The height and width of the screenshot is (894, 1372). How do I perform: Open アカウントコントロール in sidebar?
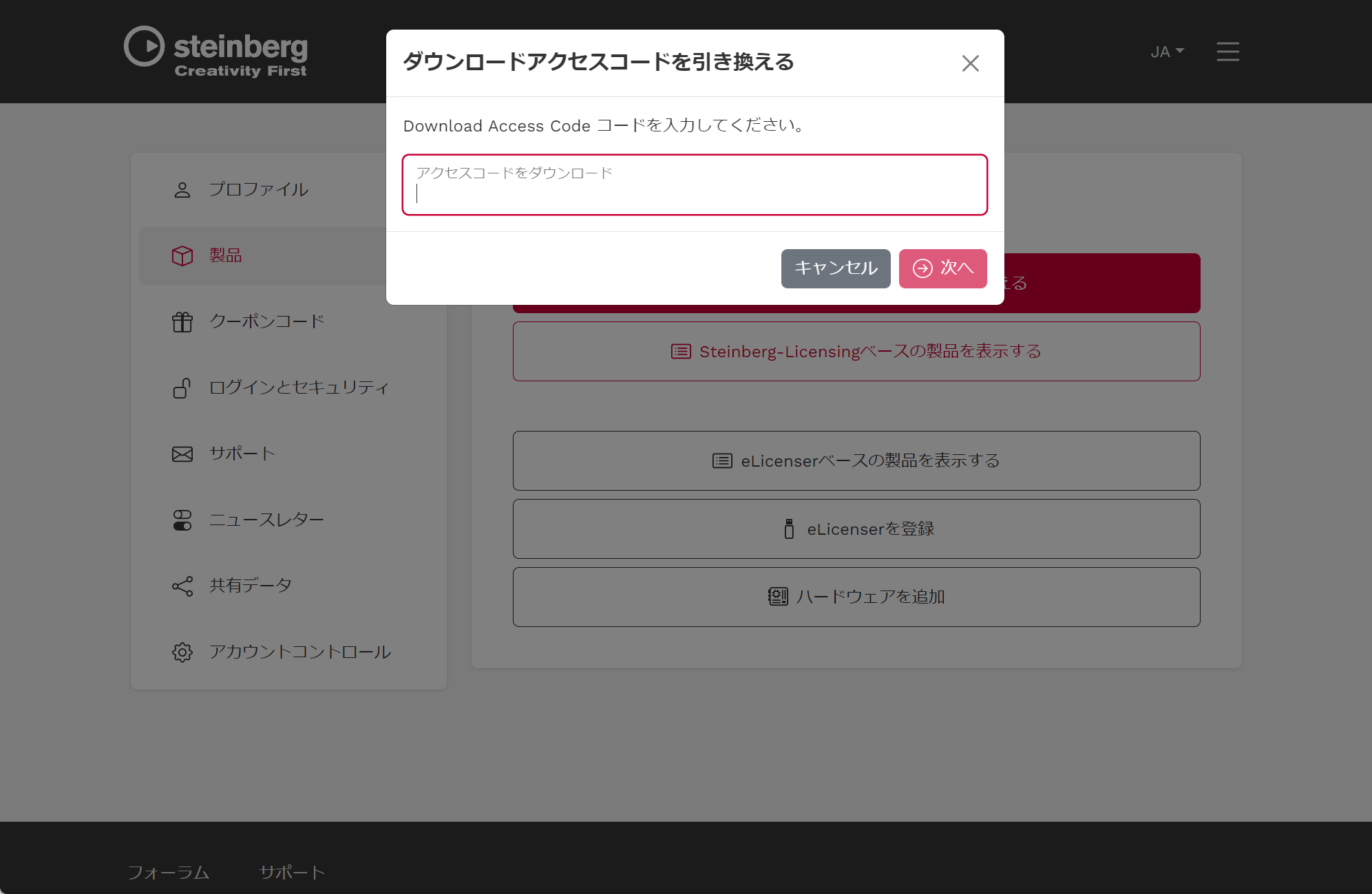300,652
